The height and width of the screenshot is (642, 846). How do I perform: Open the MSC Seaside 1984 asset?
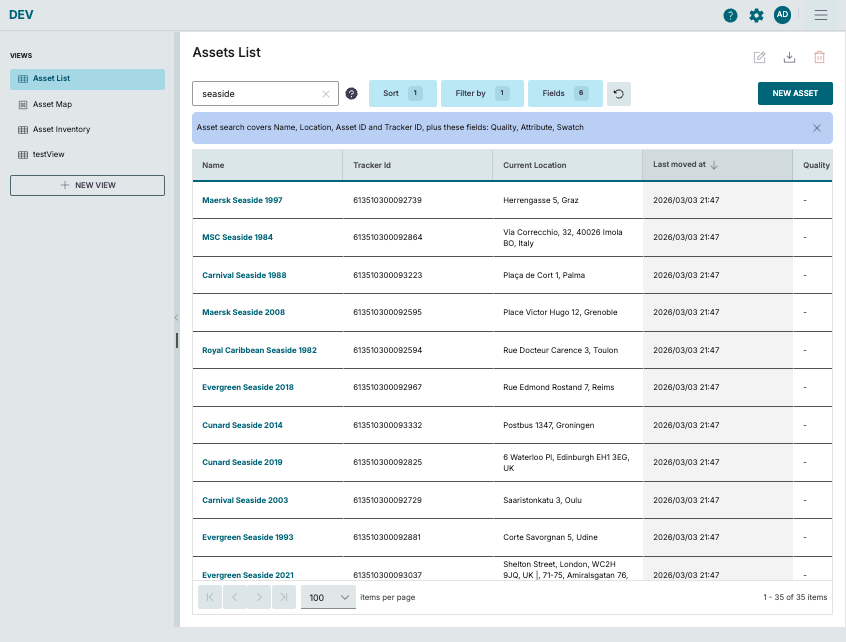click(x=237, y=237)
